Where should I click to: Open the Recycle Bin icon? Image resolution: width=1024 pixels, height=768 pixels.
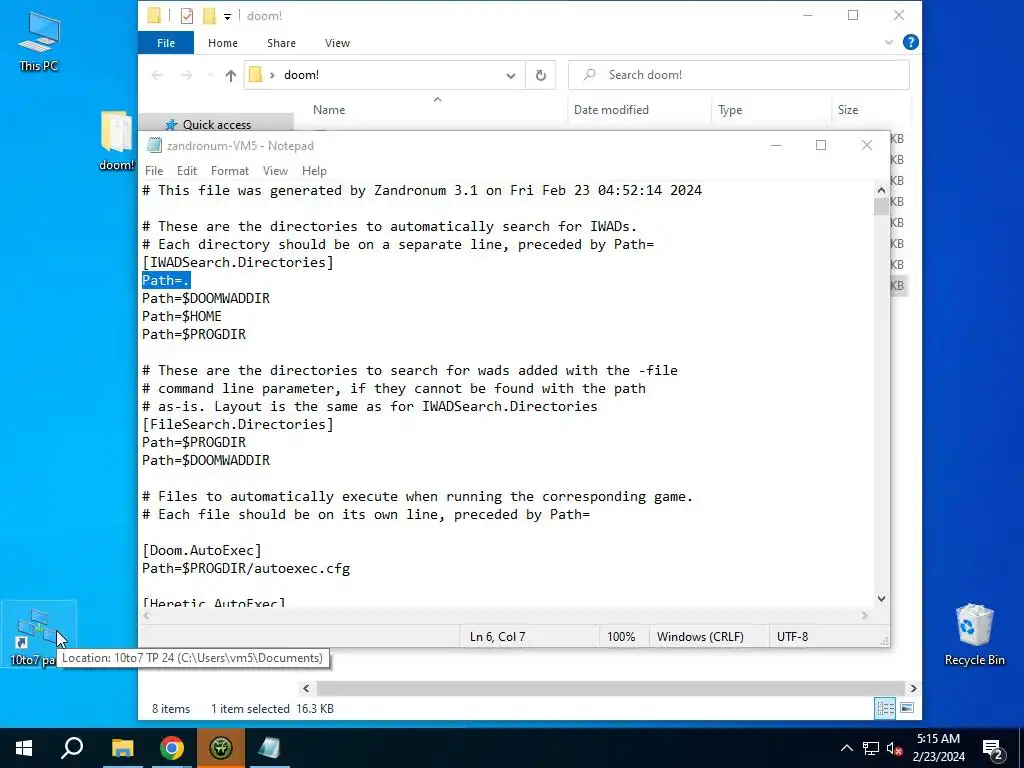[x=974, y=634]
